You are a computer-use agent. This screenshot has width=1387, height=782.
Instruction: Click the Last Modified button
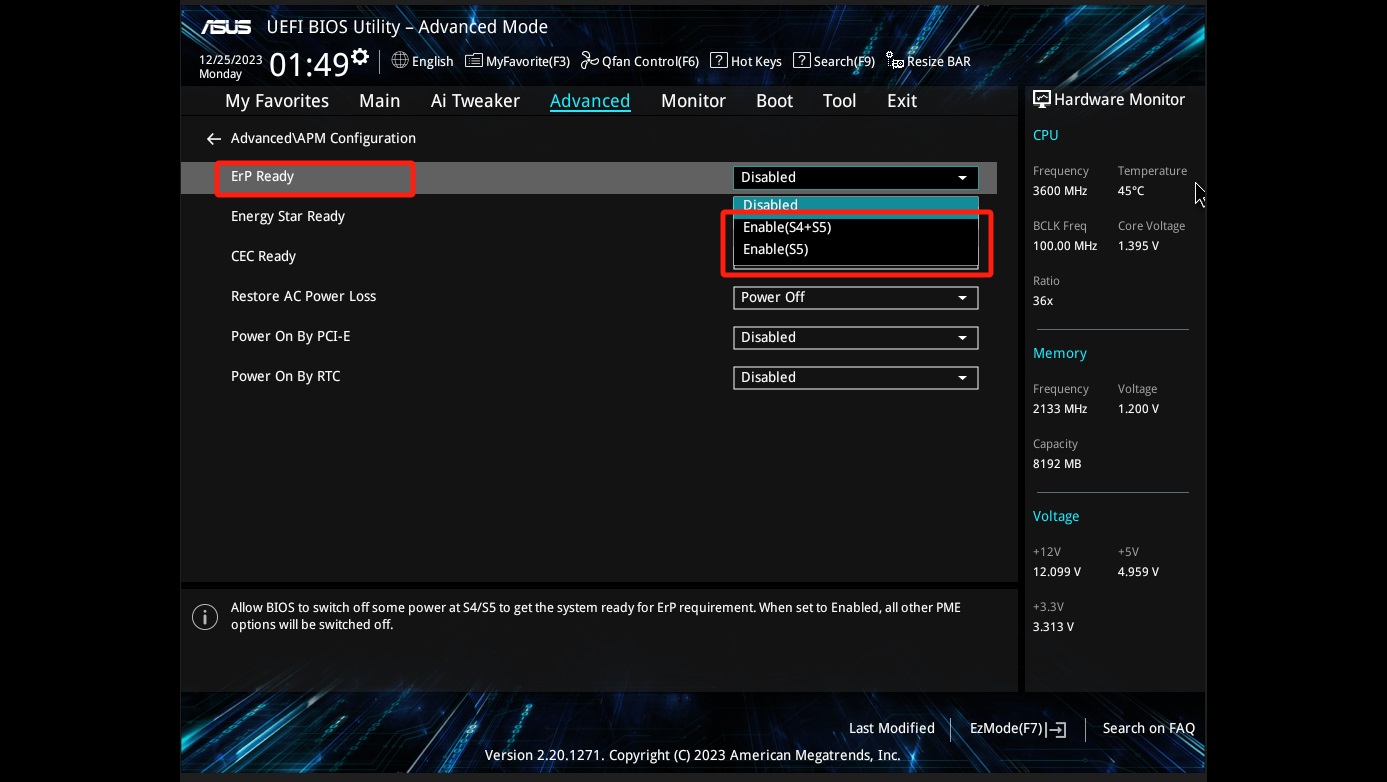[892, 728]
